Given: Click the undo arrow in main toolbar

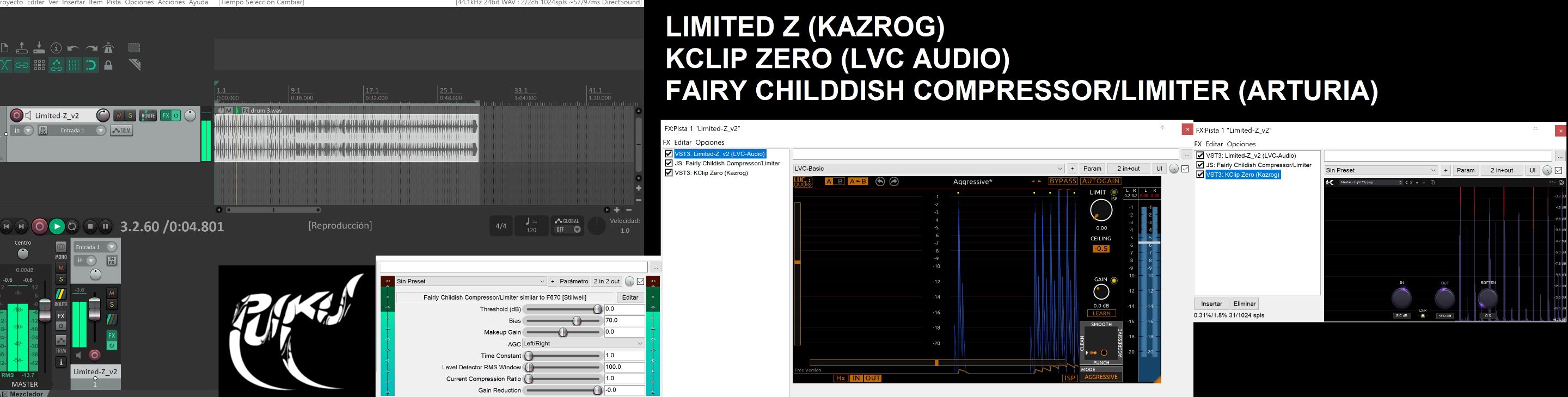Looking at the screenshot, I should tap(73, 48).
